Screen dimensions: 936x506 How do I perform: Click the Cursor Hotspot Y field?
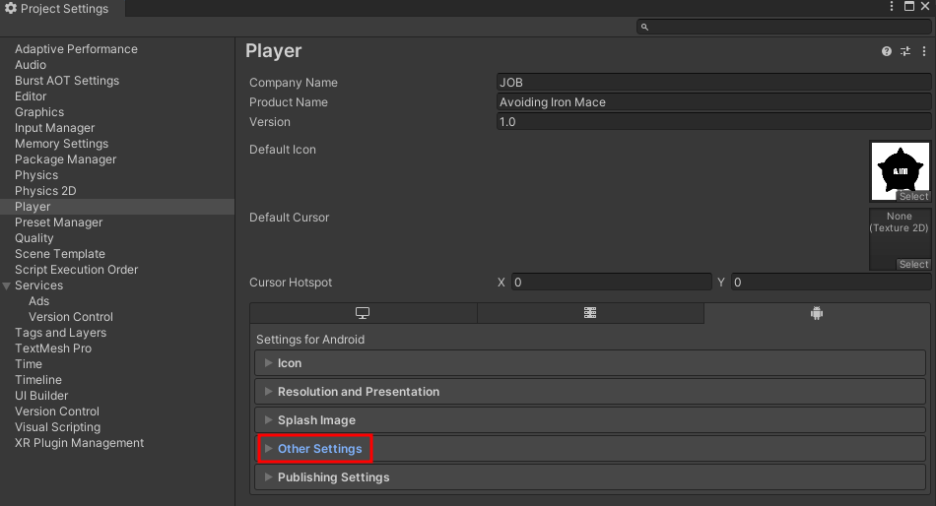[831, 282]
